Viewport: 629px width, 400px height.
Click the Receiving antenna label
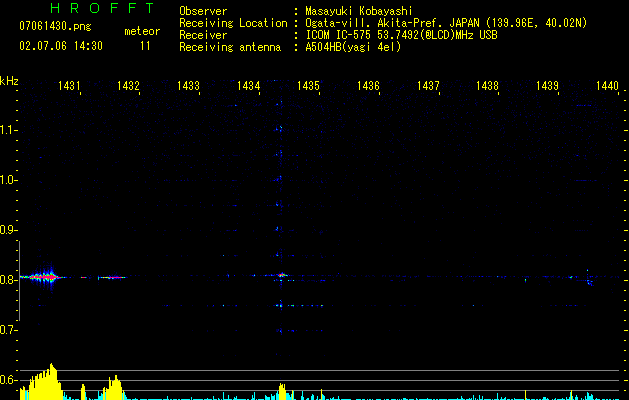[x=230, y=47]
